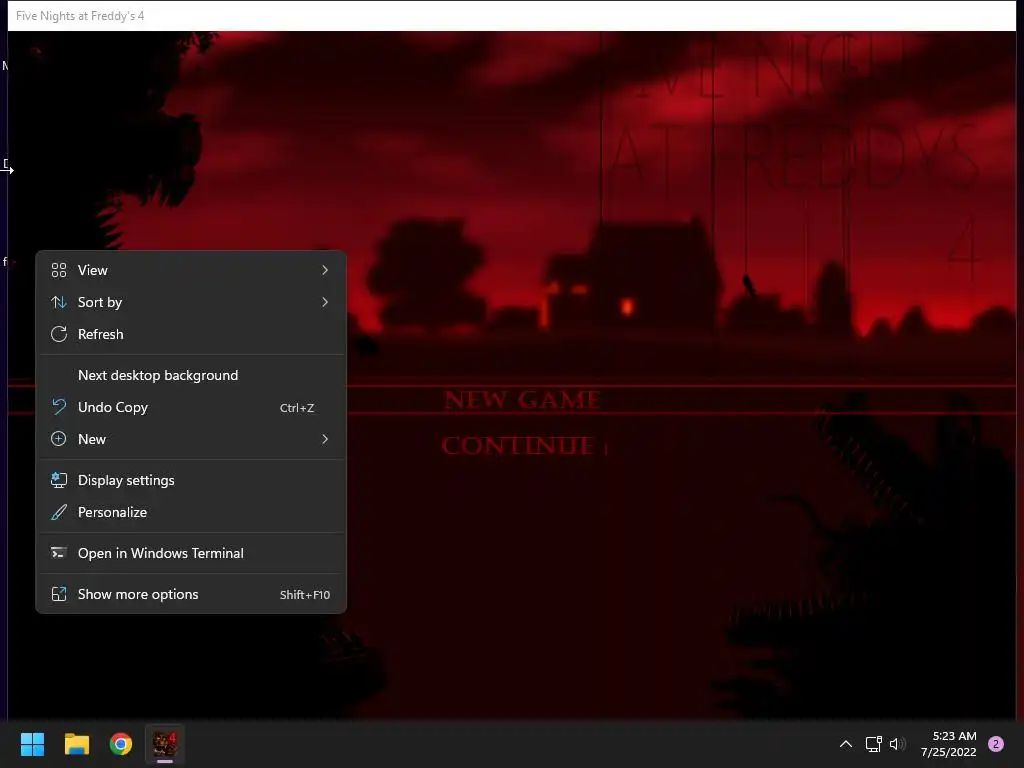Select Open in Windows Terminal
The width and height of the screenshot is (1024, 768).
[191, 553]
